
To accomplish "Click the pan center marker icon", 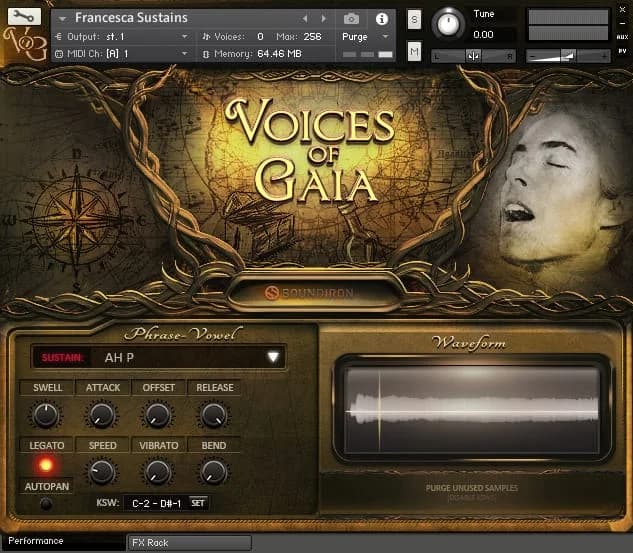I will point(474,56).
